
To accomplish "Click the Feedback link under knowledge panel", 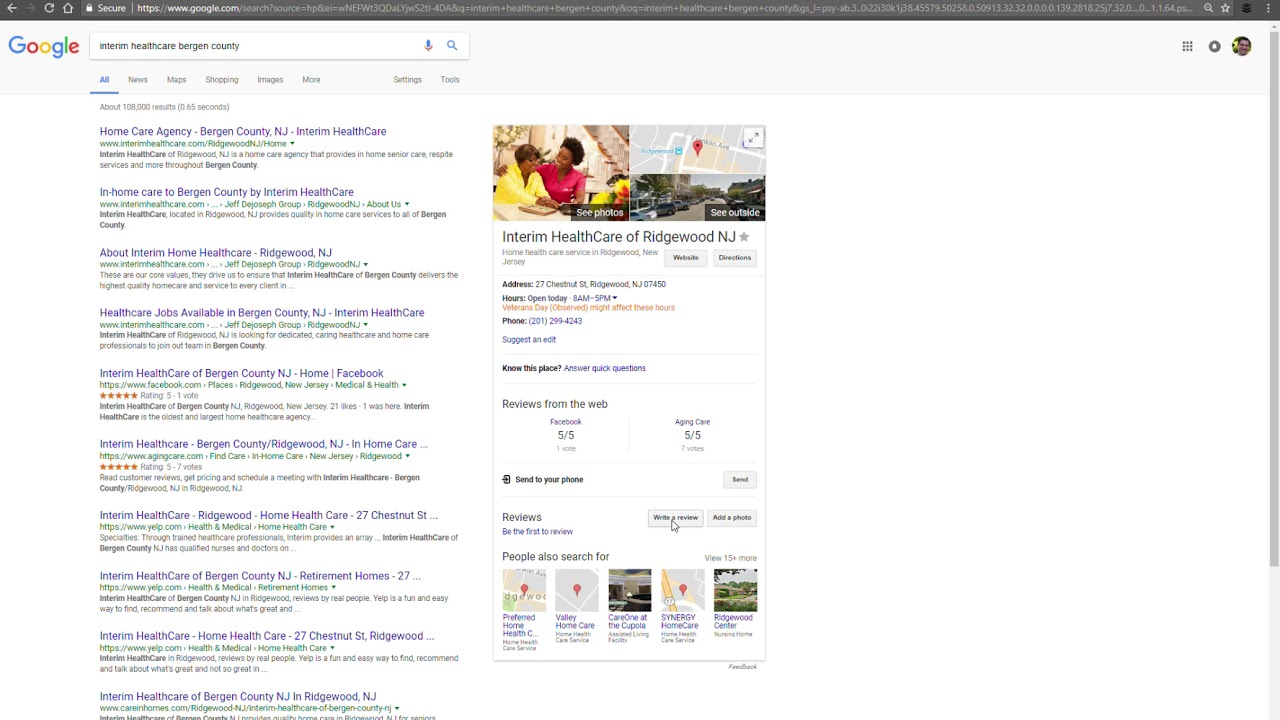I will (743, 667).
